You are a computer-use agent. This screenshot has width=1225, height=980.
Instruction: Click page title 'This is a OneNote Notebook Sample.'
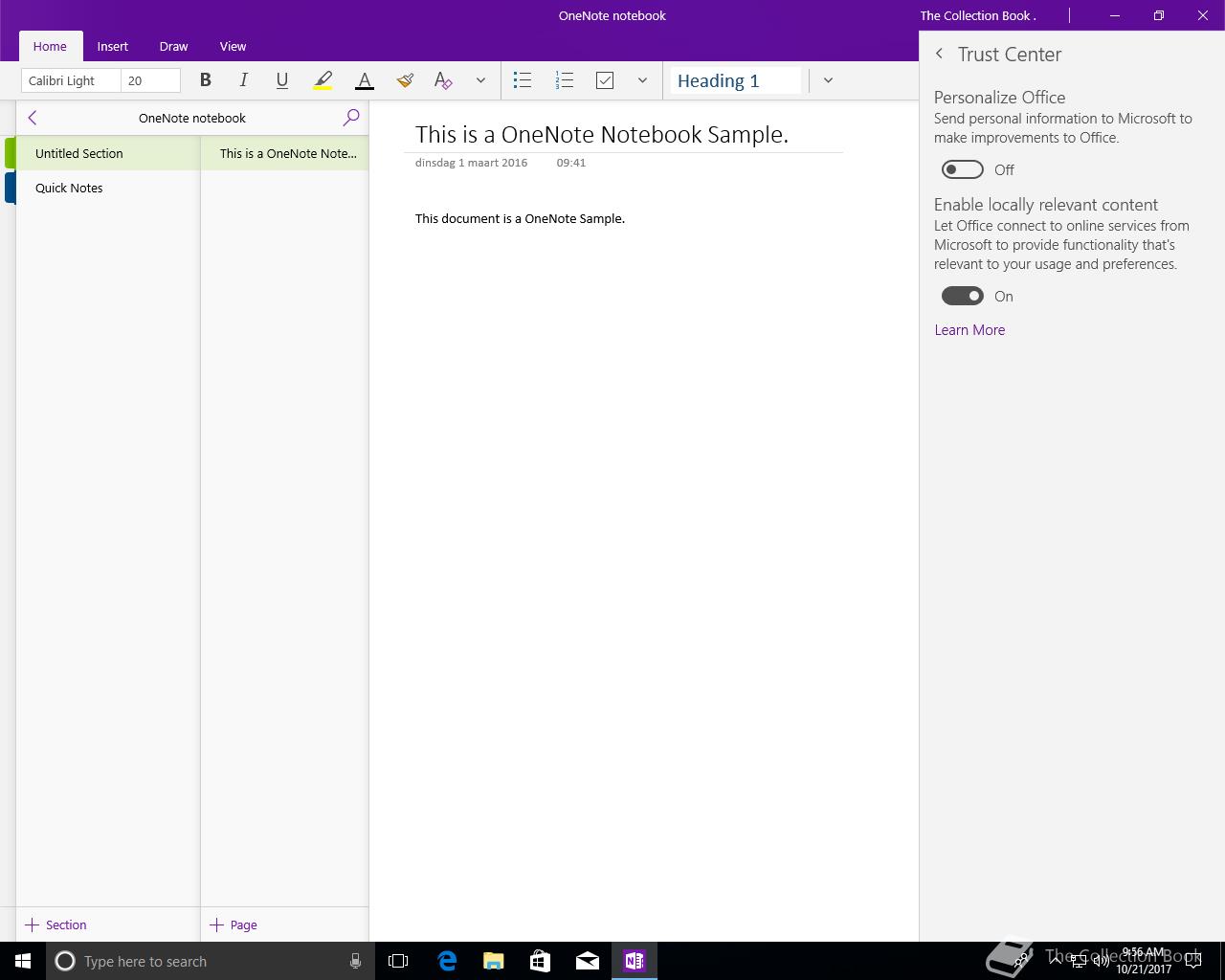[x=602, y=134]
